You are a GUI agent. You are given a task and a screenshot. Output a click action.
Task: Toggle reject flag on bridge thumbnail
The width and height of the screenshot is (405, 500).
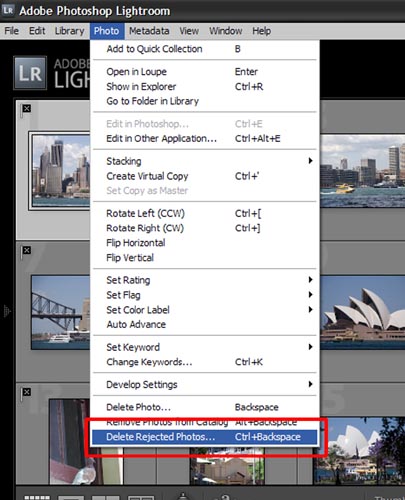coord(26,251)
